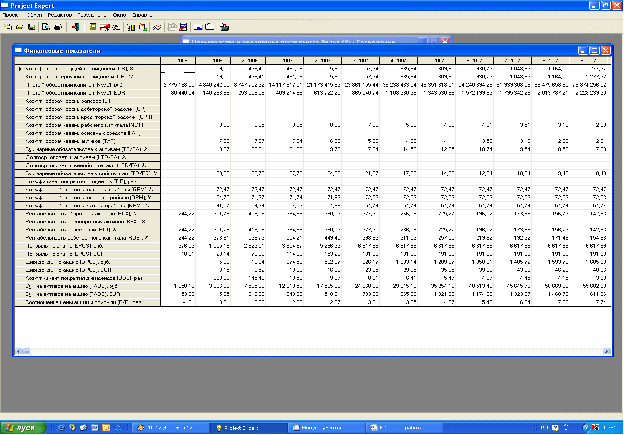Switch to the Project Expert taskbar button

pos(248,428)
